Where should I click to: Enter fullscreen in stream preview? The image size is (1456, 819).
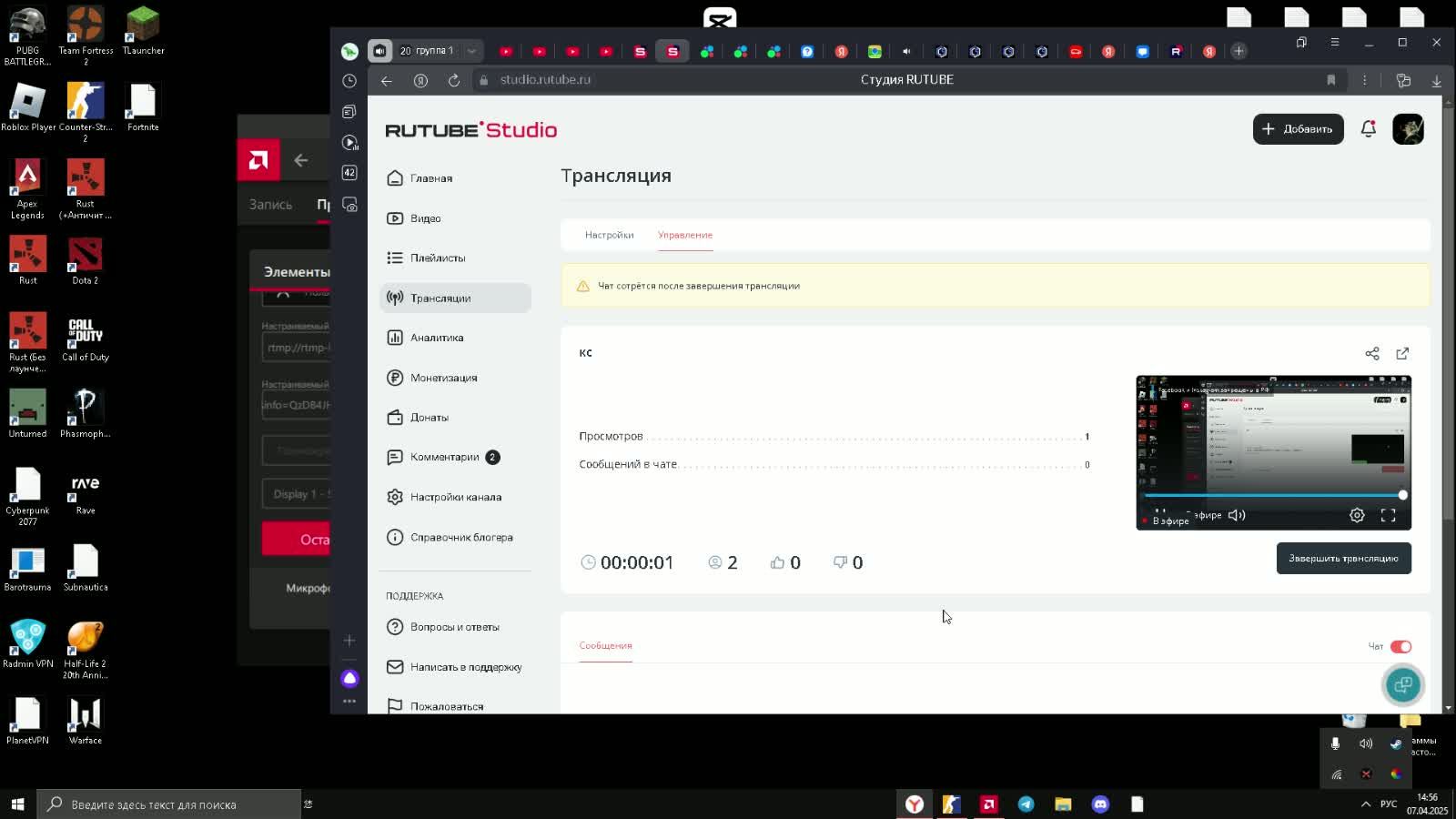1388,515
